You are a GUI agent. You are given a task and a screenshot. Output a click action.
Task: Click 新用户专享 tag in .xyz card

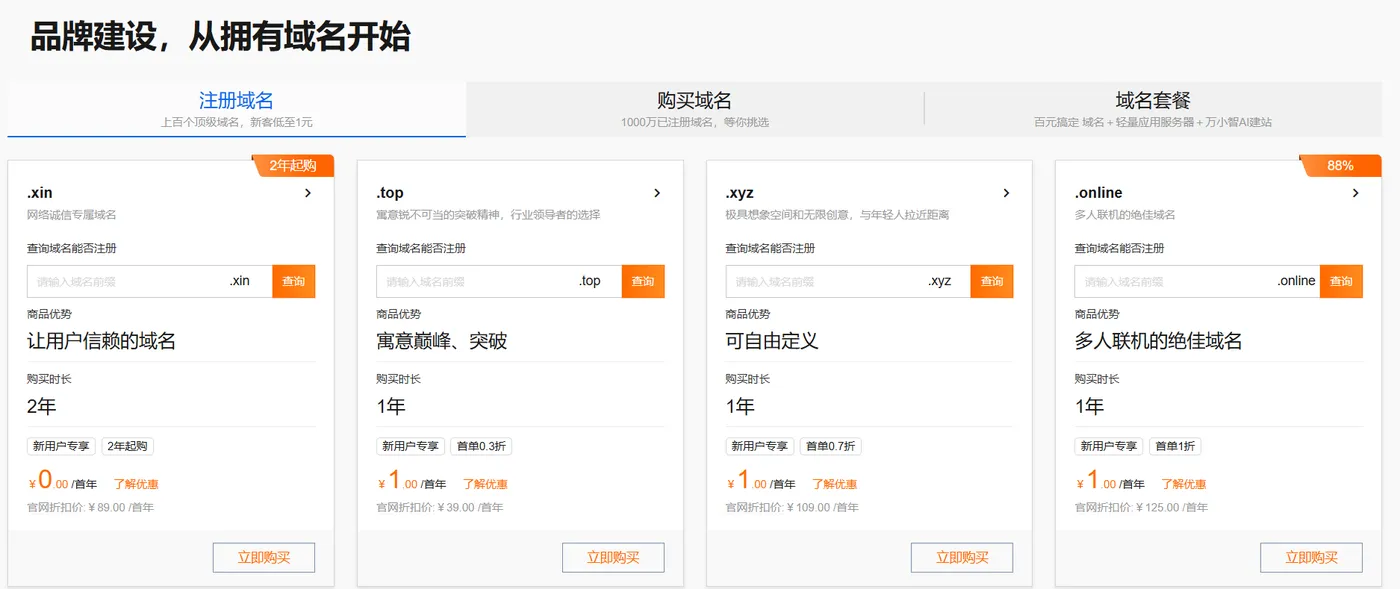(760, 446)
